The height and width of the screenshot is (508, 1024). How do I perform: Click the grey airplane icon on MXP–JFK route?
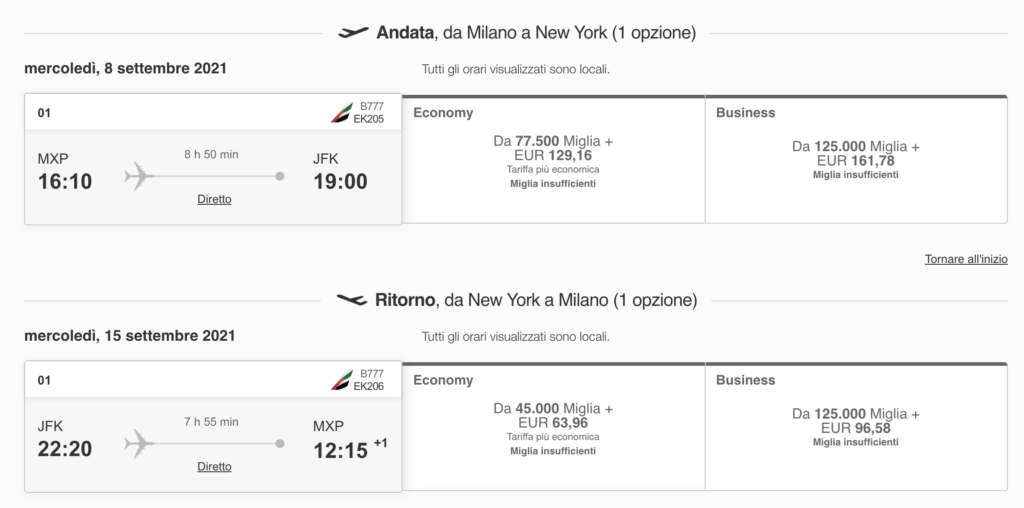pos(139,176)
